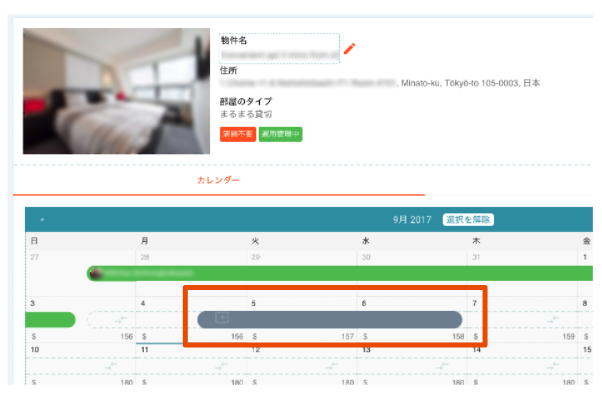
Task: Click the 水 weekday header
Action: (x=366, y=241)
